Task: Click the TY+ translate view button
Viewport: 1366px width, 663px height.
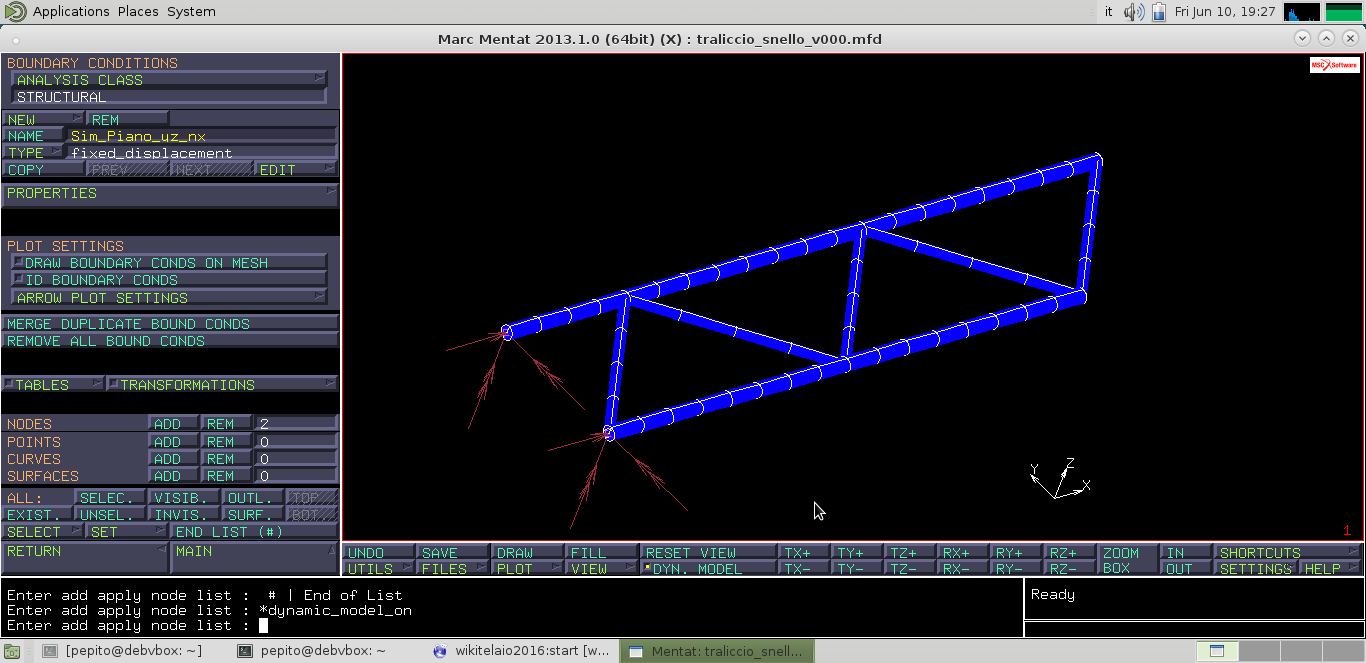Action: pyautogui.click(x=858, y=552)
